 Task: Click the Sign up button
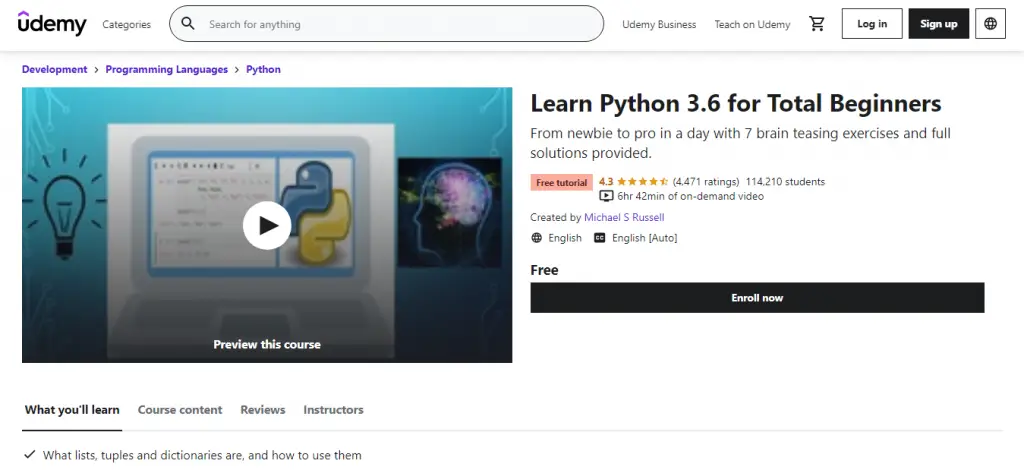[938, 24]
